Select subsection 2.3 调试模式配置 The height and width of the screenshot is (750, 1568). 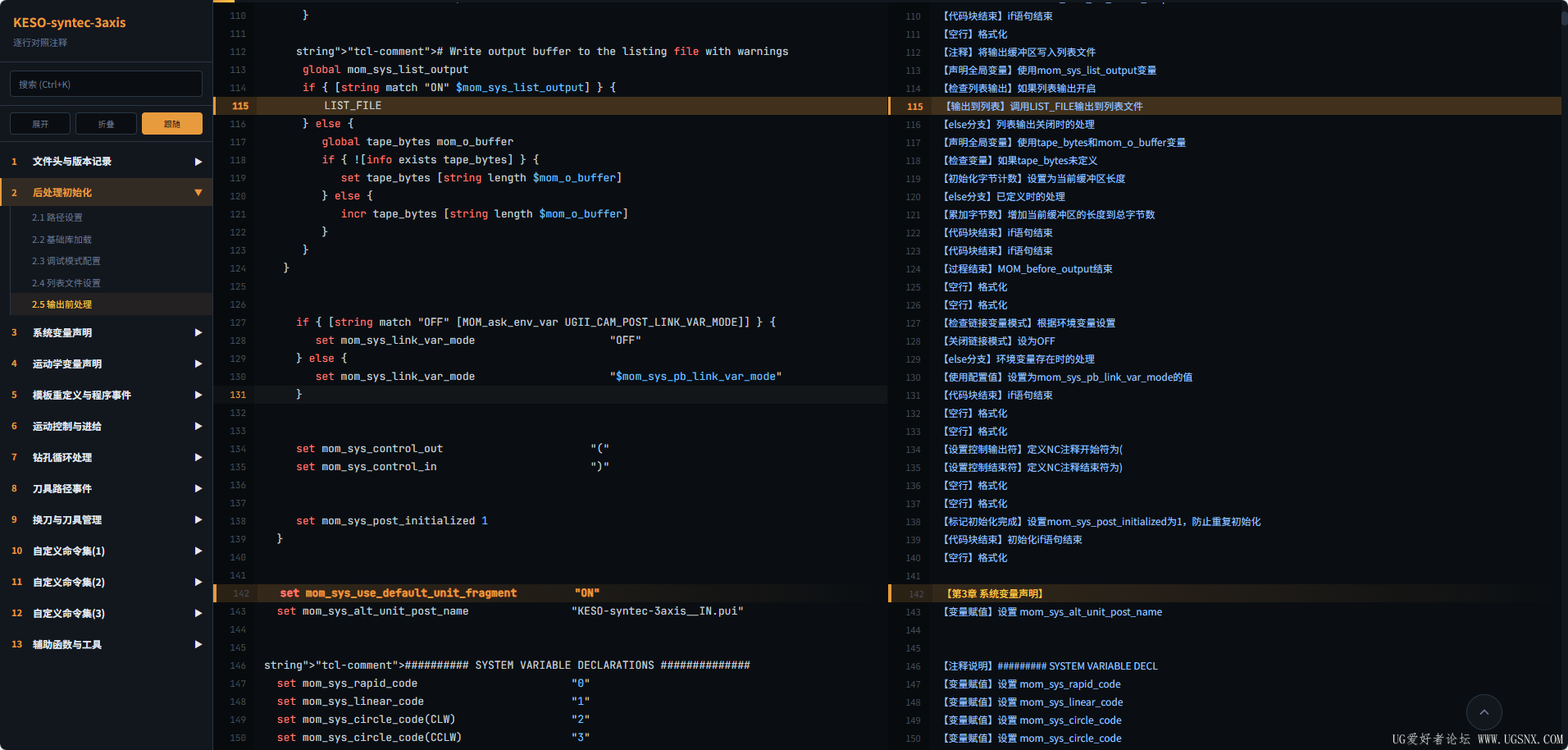(66, 261)
